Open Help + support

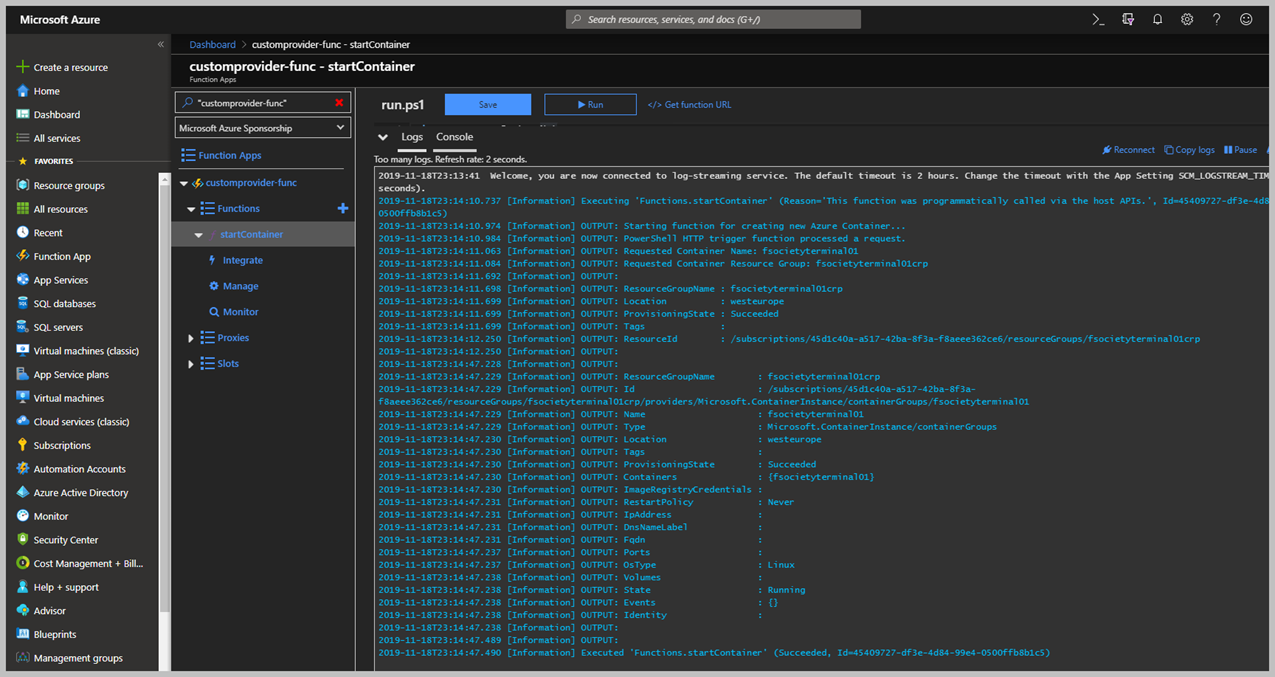click(x=57, y=587)
